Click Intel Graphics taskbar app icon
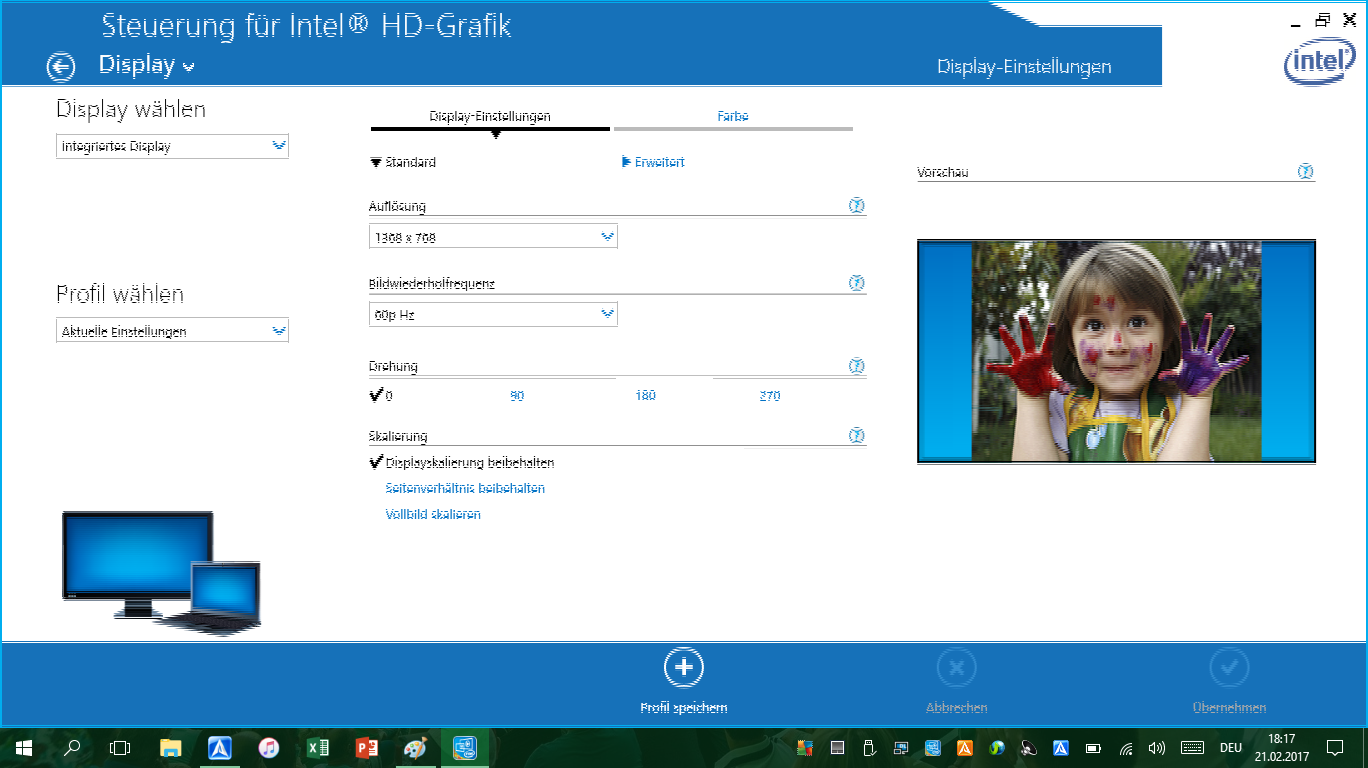This screenshot has height=768, width=1368. [x=464, y=748]
